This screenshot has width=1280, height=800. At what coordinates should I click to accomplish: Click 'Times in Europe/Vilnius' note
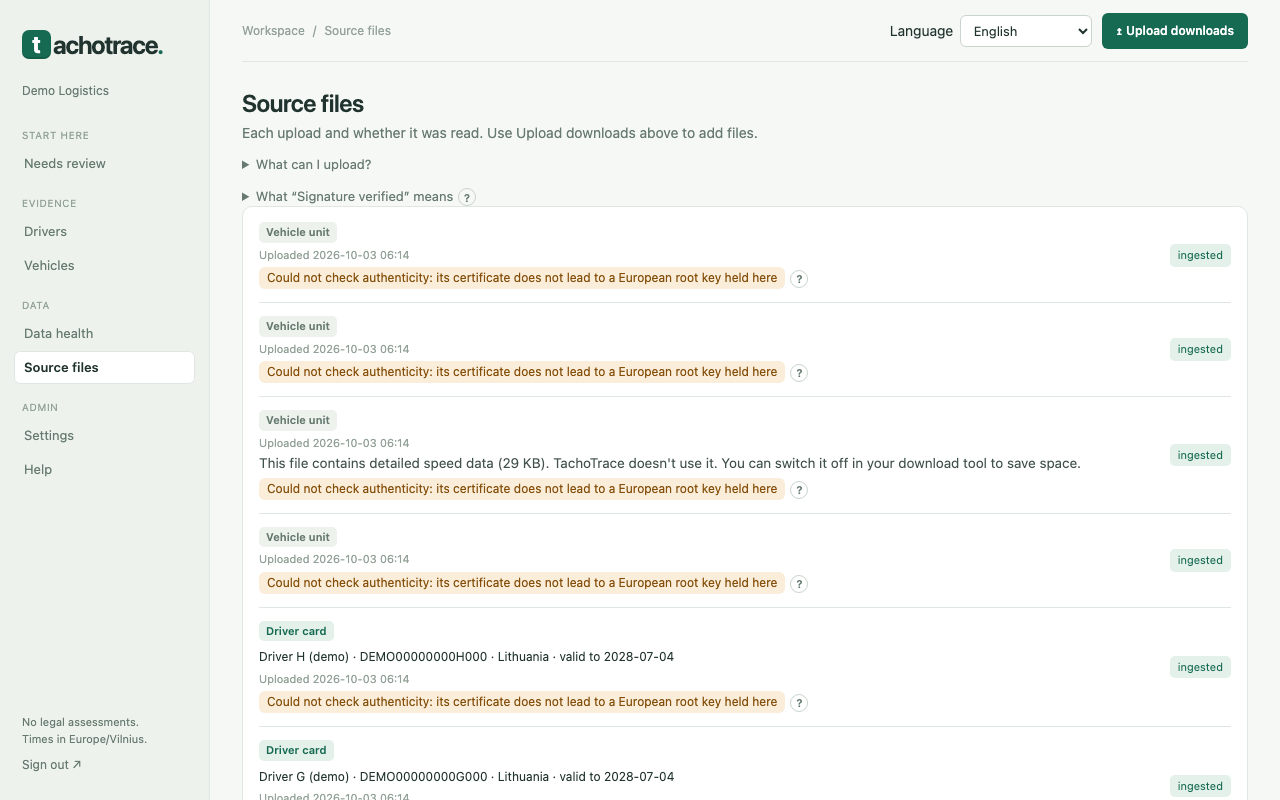[x=84, y=740]
